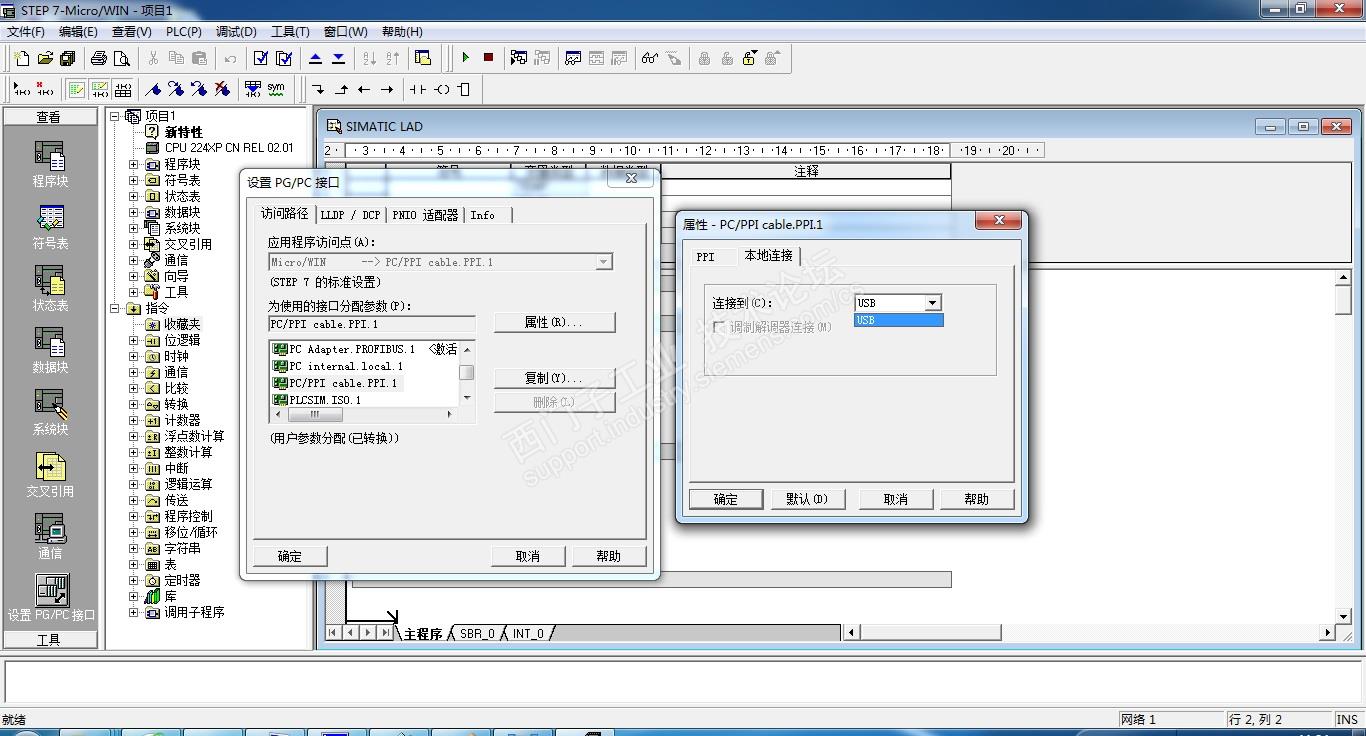Click 确定 in the 设置 PG/PC 接口 dialog
The image size is (1366, 736).
(x=290, y=556)
